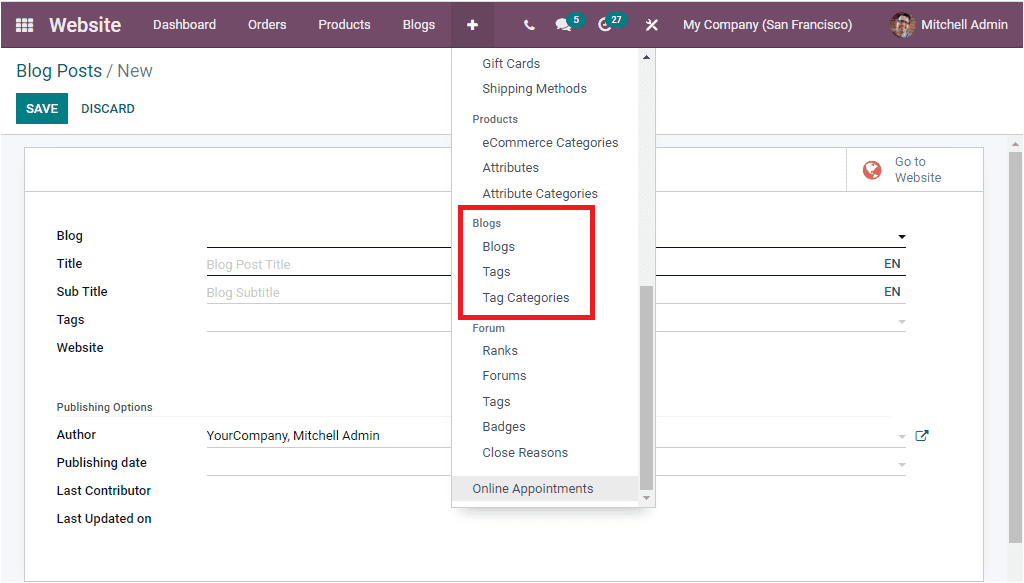Click the EN language label beside Title
The height and width of the screenshot is (583, 1024).
click(890, 263)
